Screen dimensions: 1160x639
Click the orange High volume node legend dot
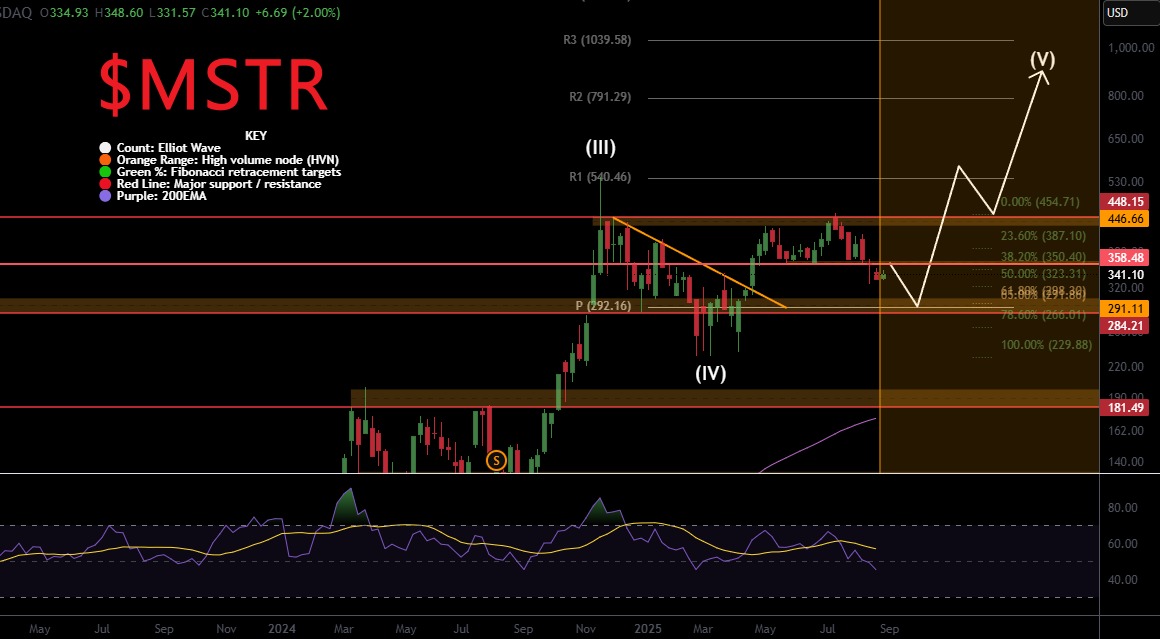[x=106, y=160]
